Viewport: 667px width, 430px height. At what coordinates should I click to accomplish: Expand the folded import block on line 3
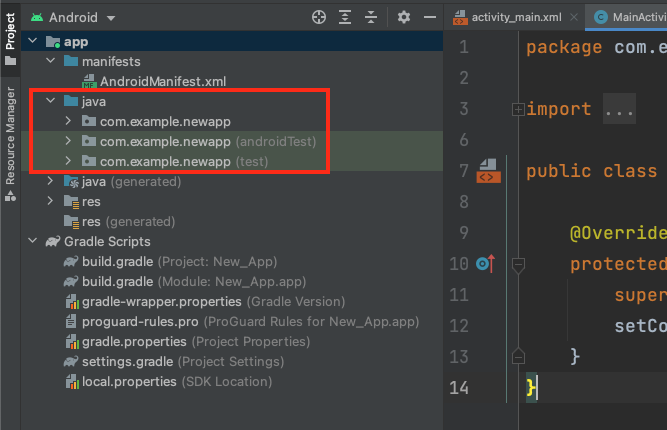click(518, 109)
